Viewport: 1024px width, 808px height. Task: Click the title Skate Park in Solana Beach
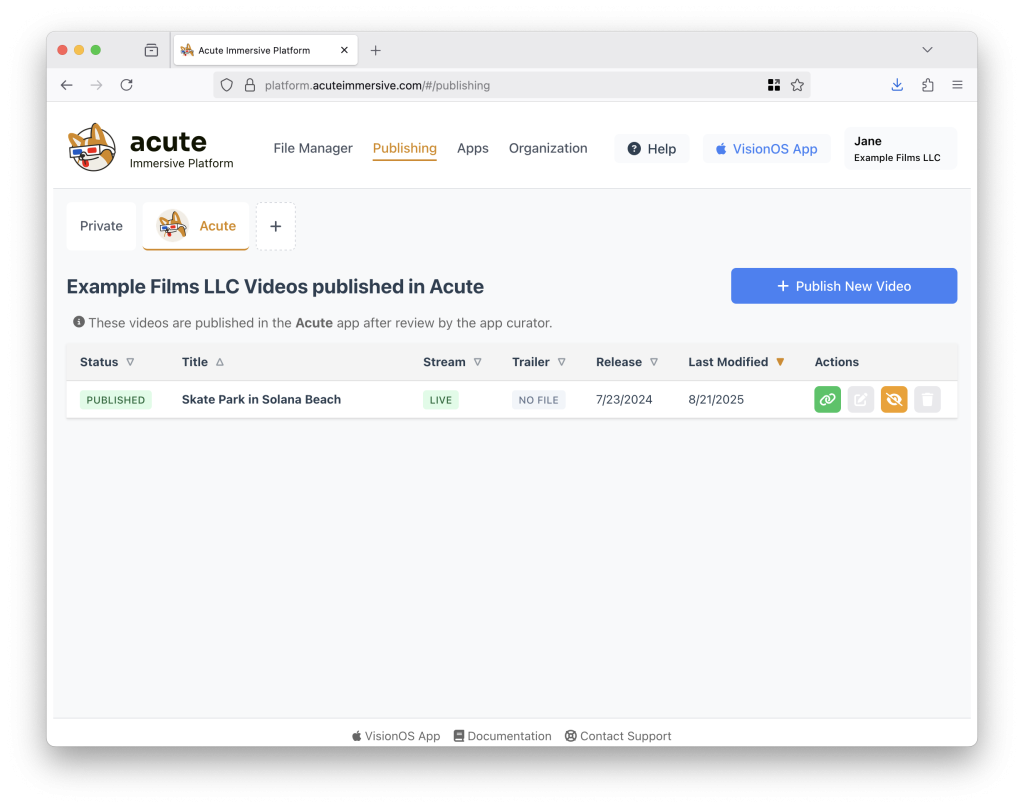coord(261,400)
